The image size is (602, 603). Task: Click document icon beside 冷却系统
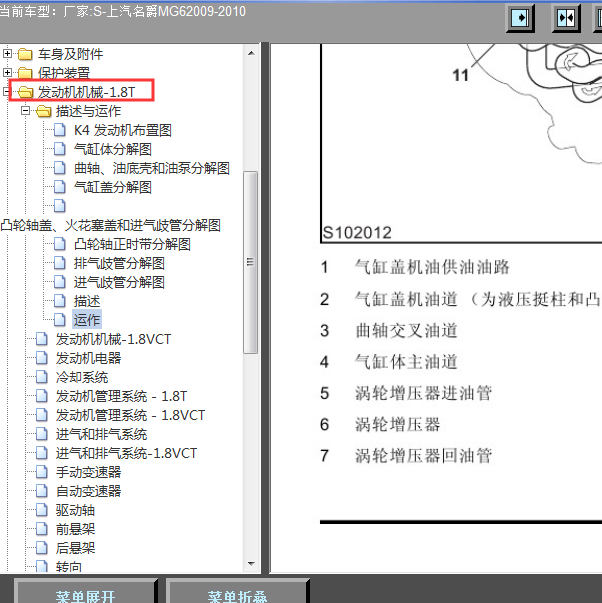[42, 377]
